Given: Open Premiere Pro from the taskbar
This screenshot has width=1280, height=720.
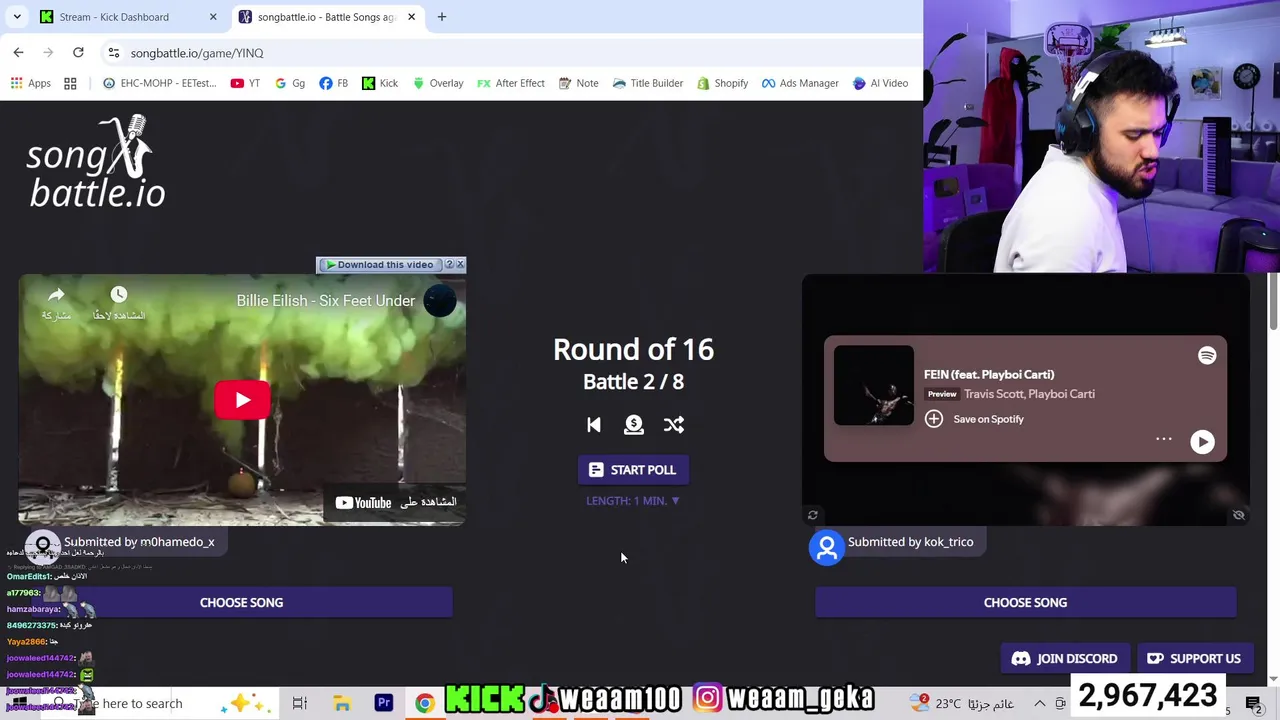Looking at the screenshot, I should click(384, 703).
